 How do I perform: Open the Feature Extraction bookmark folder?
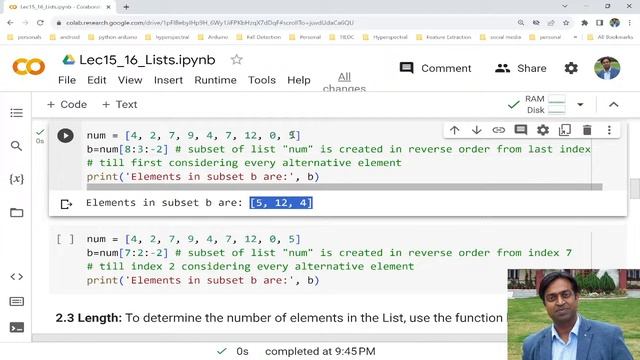click(444, 37)
